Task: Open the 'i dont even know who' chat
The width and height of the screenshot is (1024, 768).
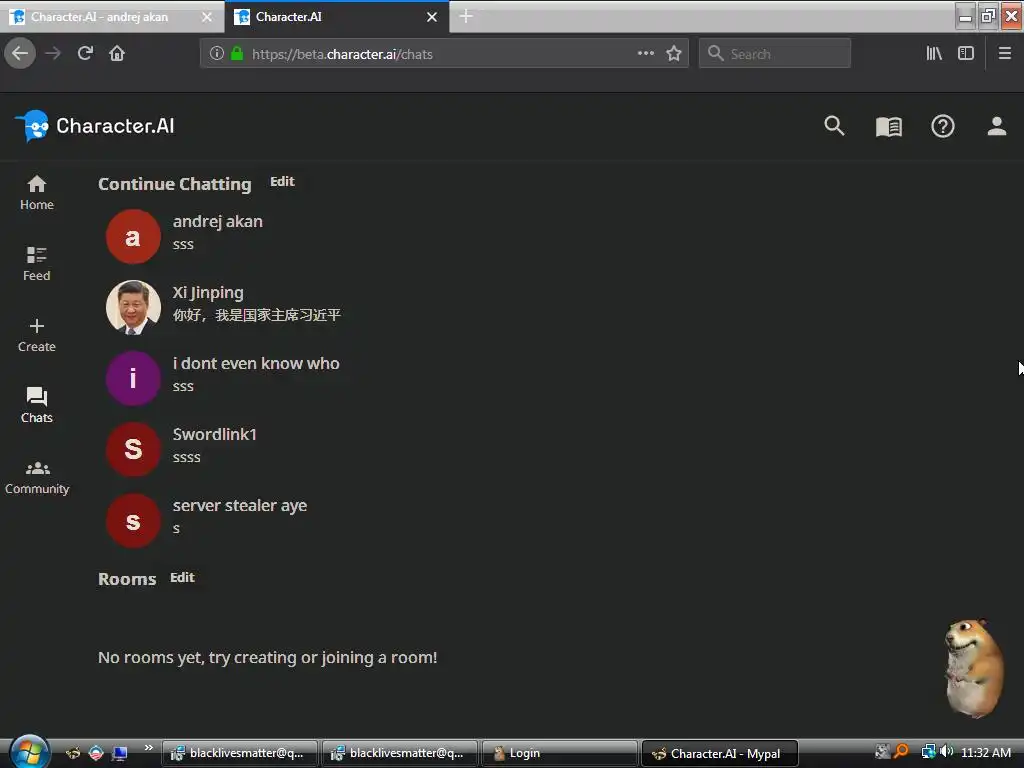Action: pyautogui.click(x=223, y=378)
